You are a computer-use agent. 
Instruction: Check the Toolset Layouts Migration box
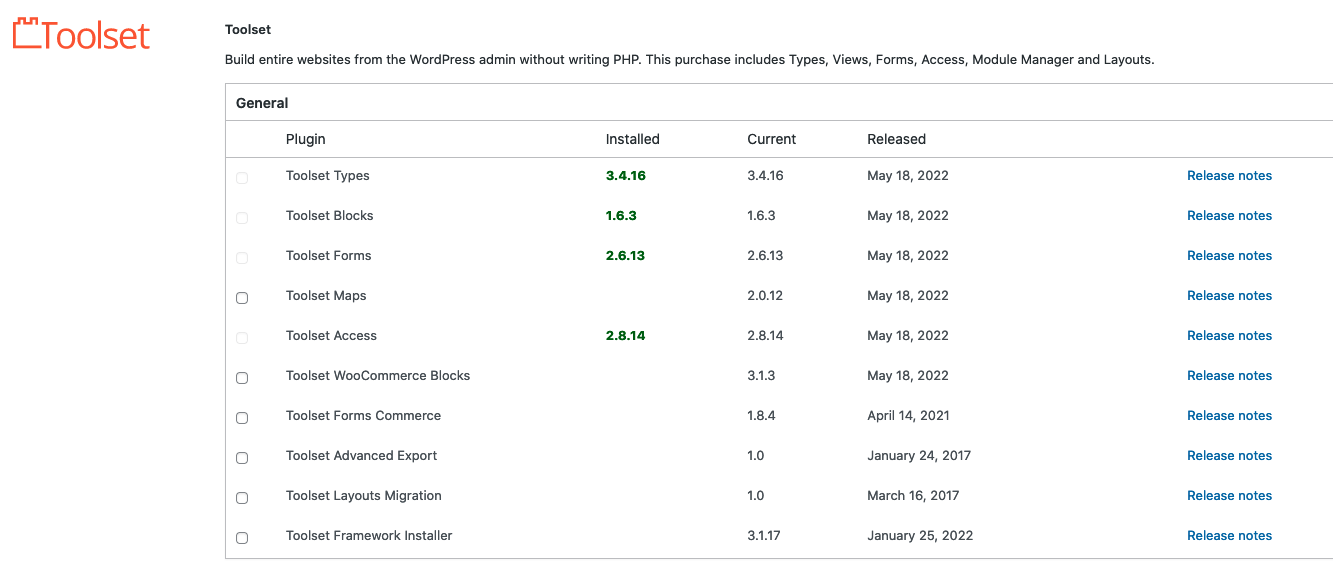tap(242, 498)
